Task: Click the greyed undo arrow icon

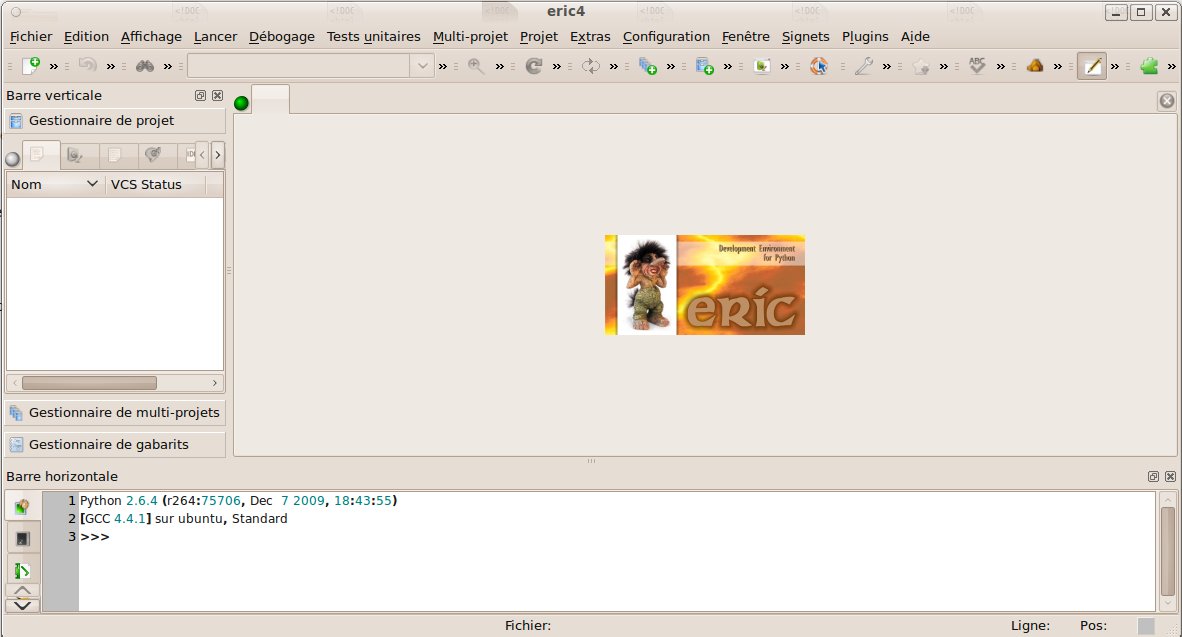Action: click(87, 66)
